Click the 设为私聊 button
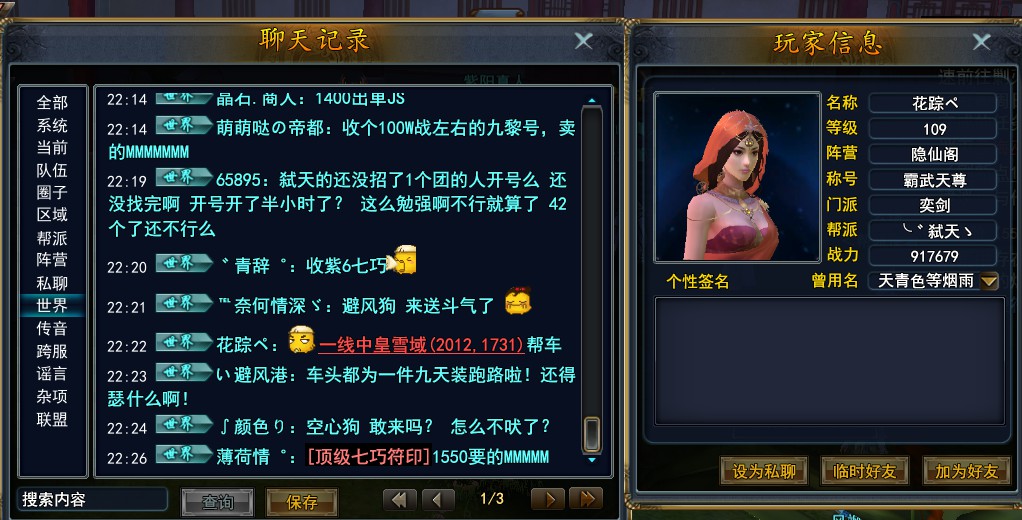The width and height of the screenshot is (1022, 520). pyautogui.click(x=764, y=471)
